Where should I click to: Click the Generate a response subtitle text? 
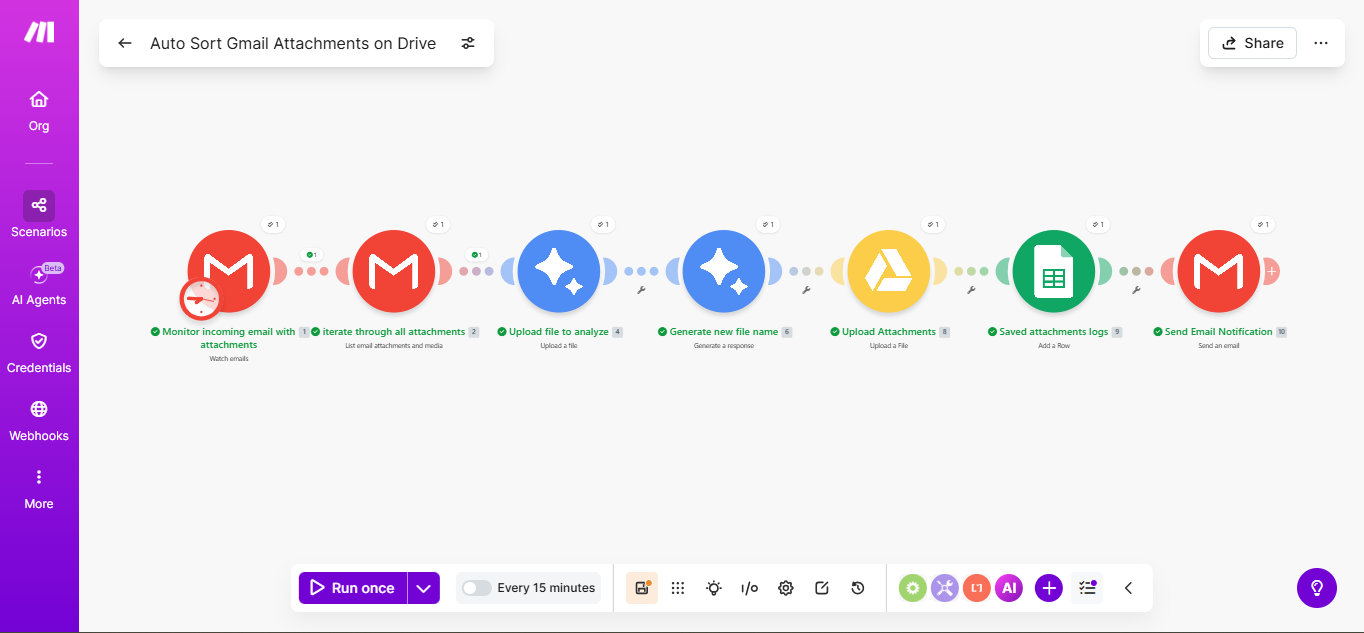[724, 346]
